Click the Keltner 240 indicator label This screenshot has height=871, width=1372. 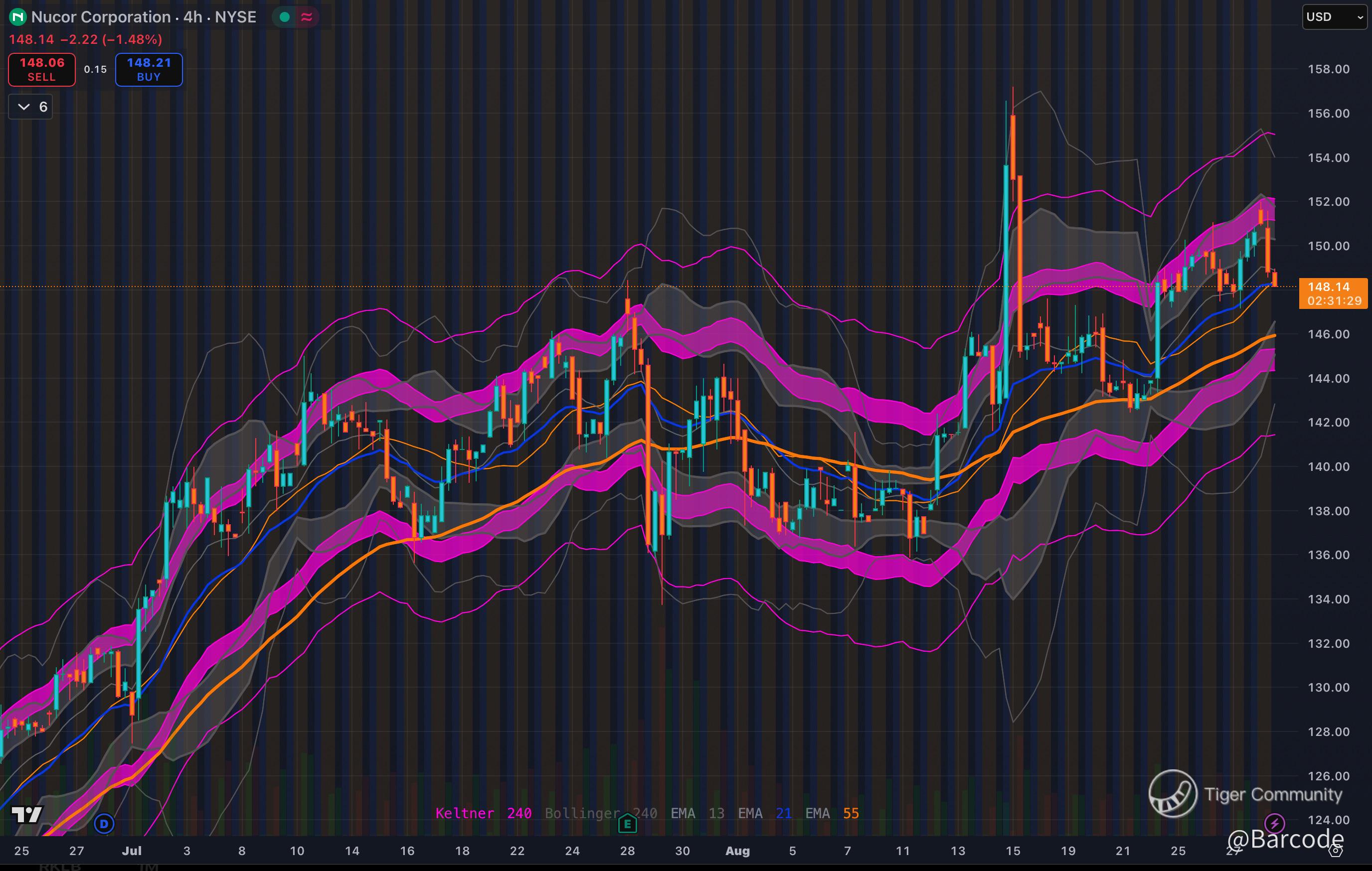tap(483, 814)
